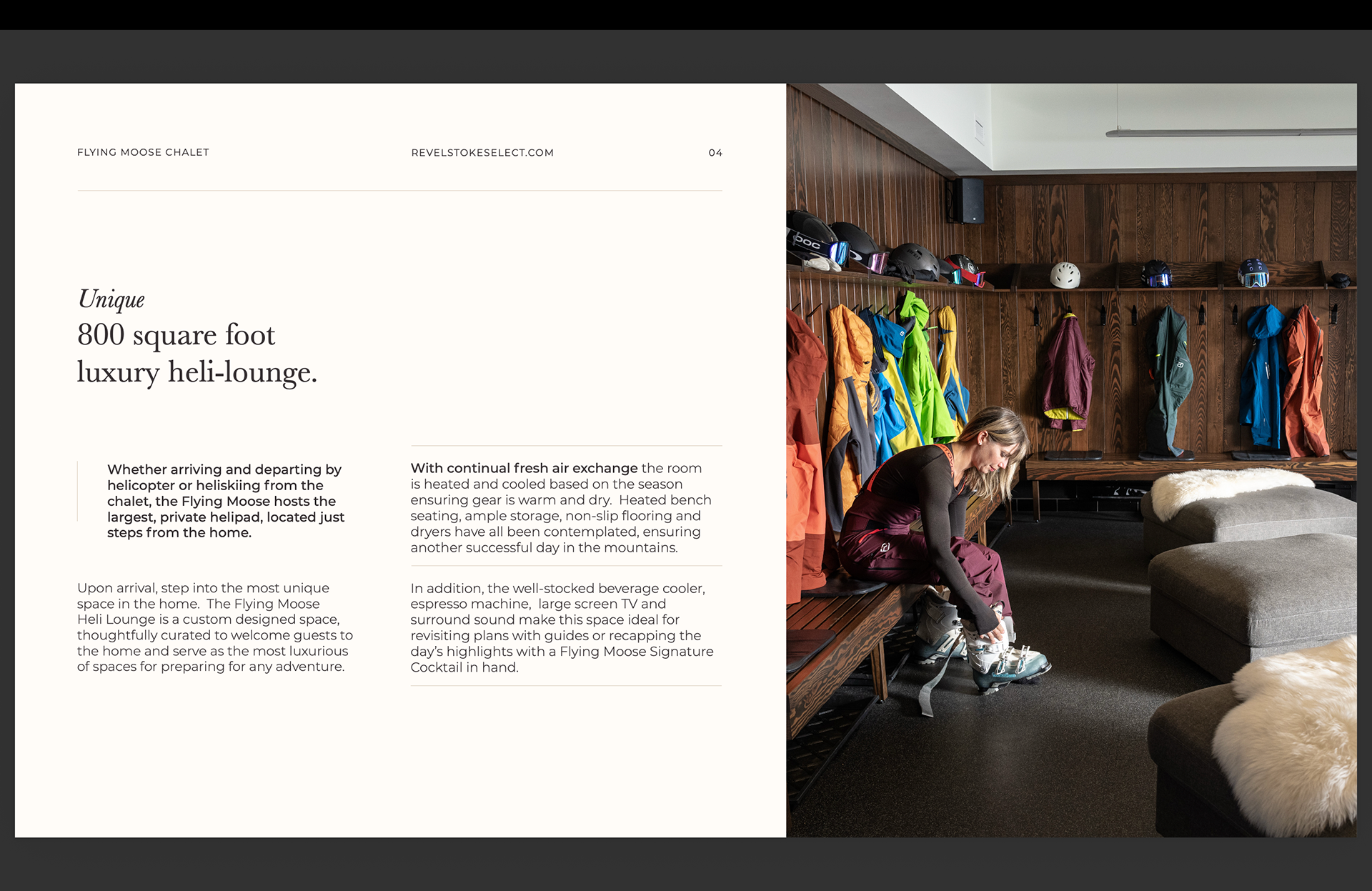Click the bold 'With continual fresh air exchange' text

click(x=523, y=469)
